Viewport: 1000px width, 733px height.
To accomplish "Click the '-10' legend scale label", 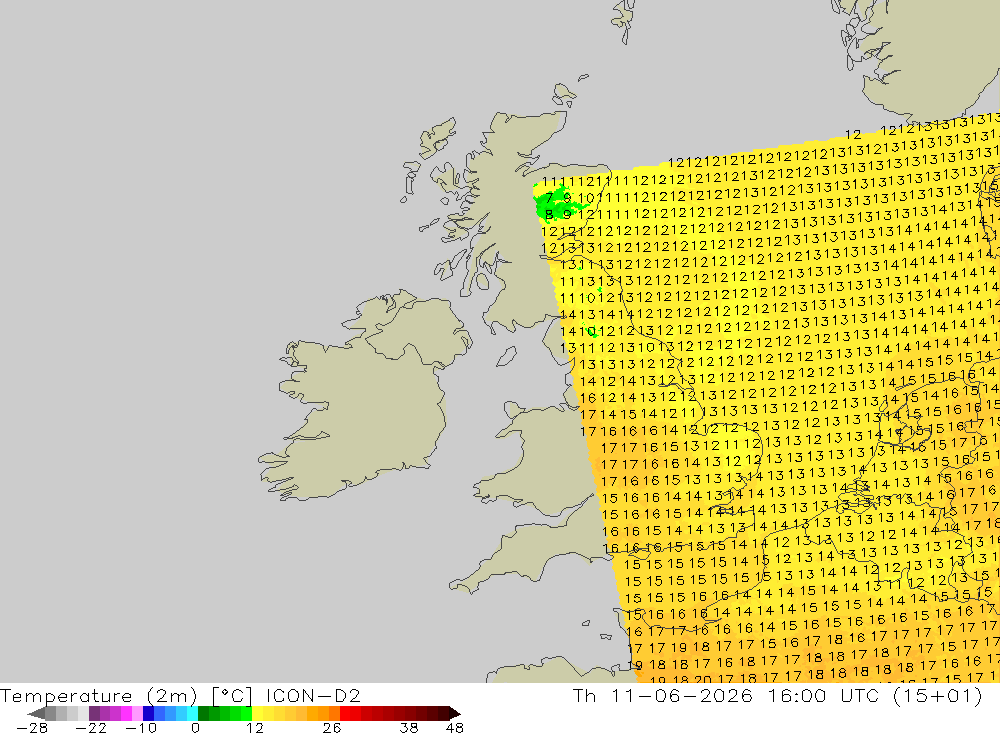I will (x=140, y=727).
